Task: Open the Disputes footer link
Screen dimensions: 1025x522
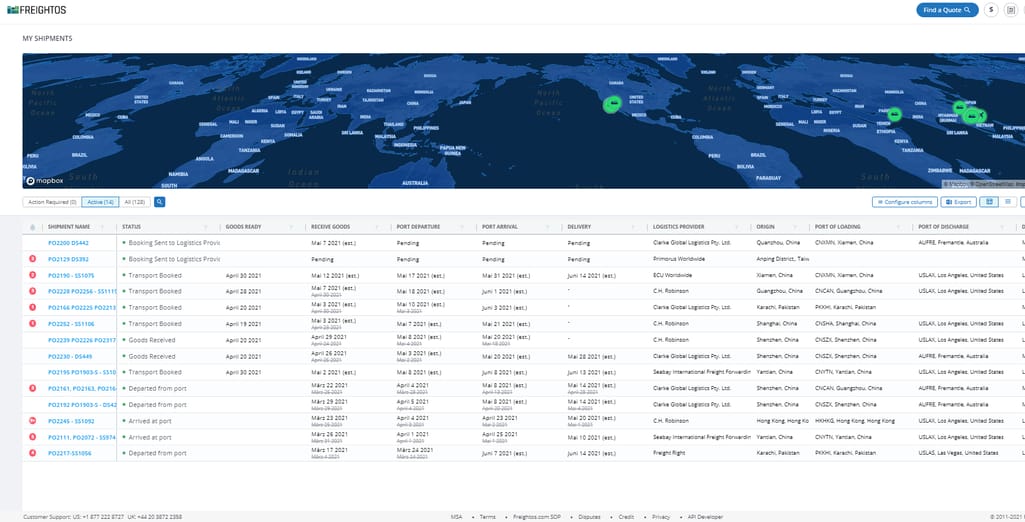Action: pos(589,517)
